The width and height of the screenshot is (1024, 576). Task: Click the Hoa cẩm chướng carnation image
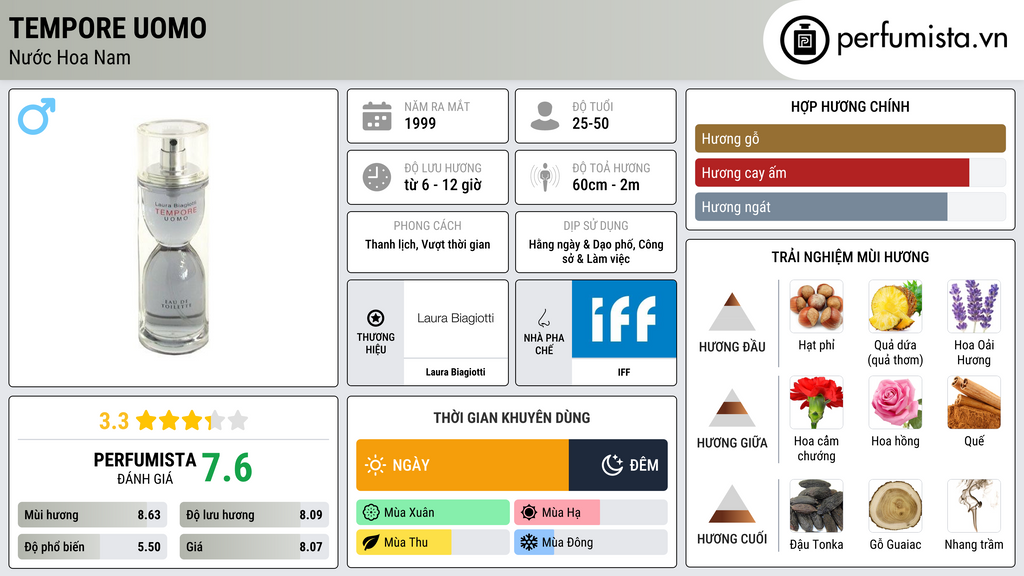[816, 402]
